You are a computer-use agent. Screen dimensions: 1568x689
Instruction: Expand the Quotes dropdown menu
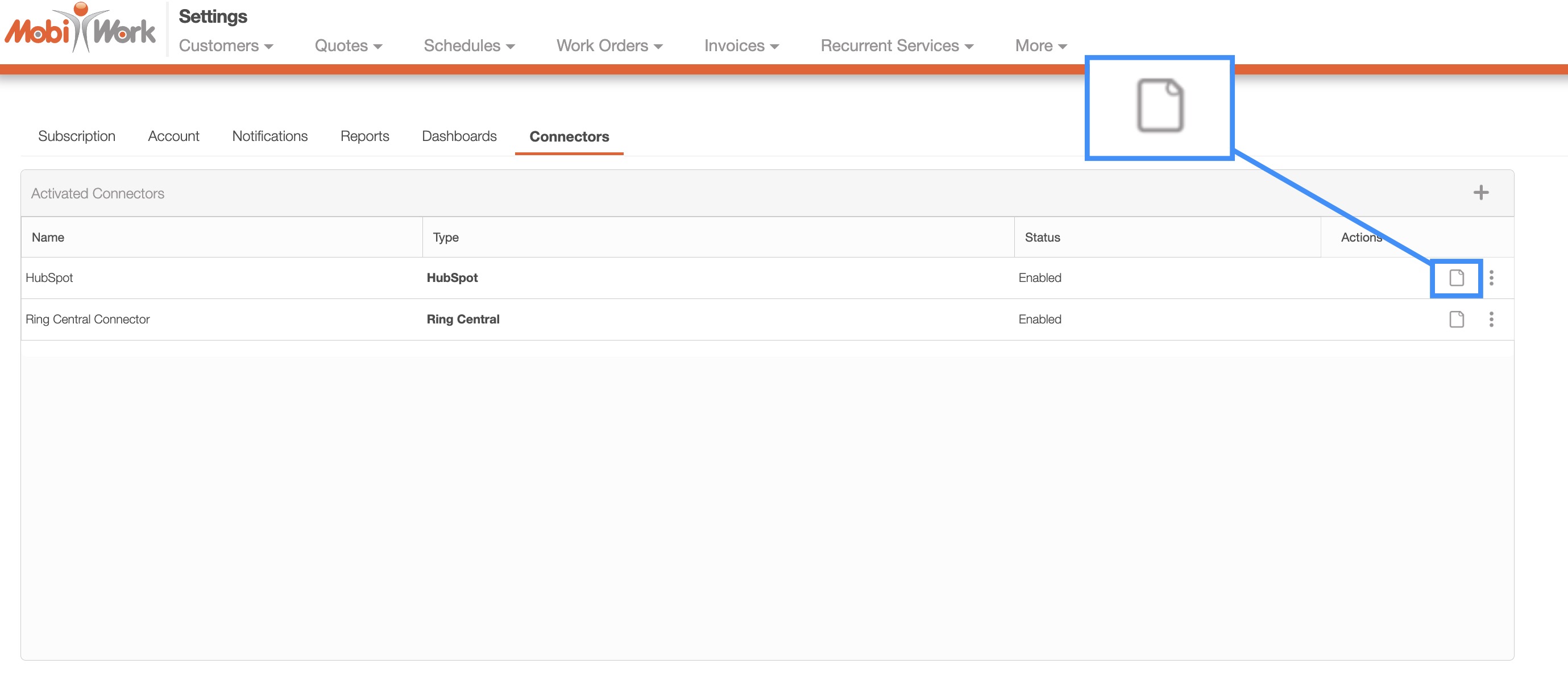347,45
